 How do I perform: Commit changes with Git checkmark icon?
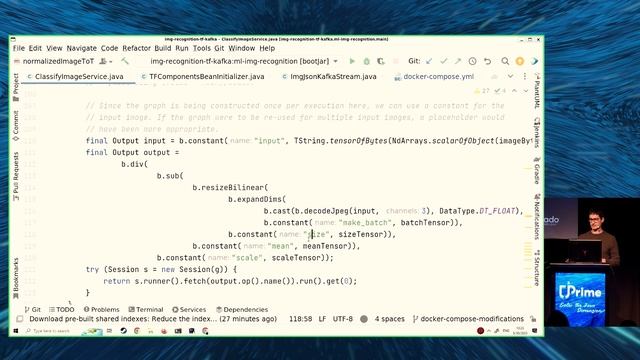444,61
